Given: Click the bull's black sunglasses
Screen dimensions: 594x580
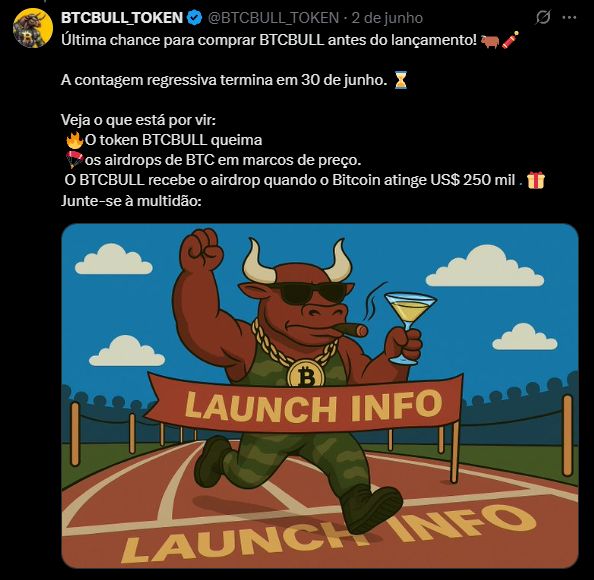Looking at the screenshot, I should point(309,293).
